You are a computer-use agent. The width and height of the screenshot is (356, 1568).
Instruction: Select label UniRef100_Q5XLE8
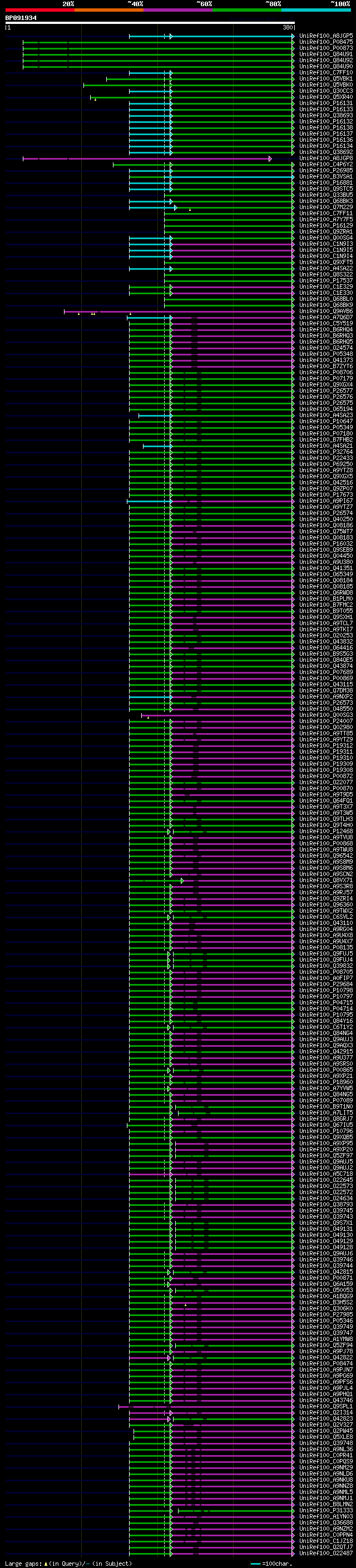[325, 1437]
